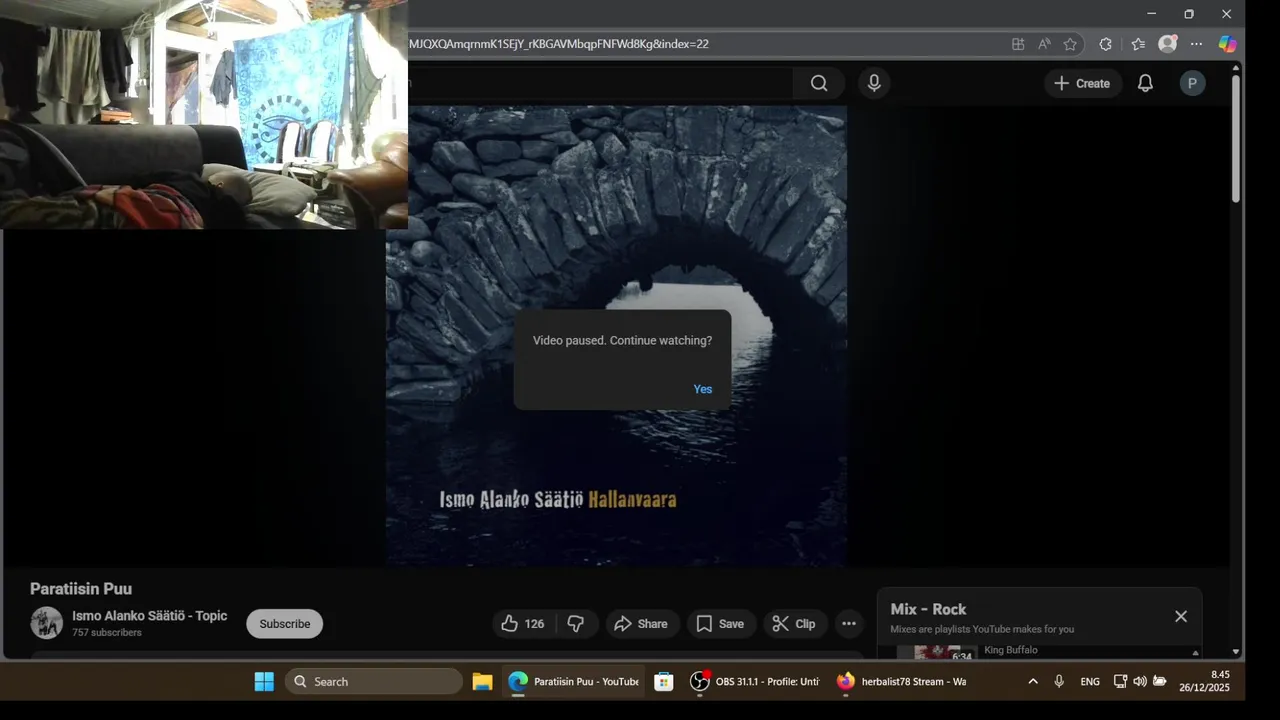The height and width of the screenshot is (720, 1280).
Task: Subscribe to Ismo Alanko Säätiö channel
Action: [x=285, y=624]
